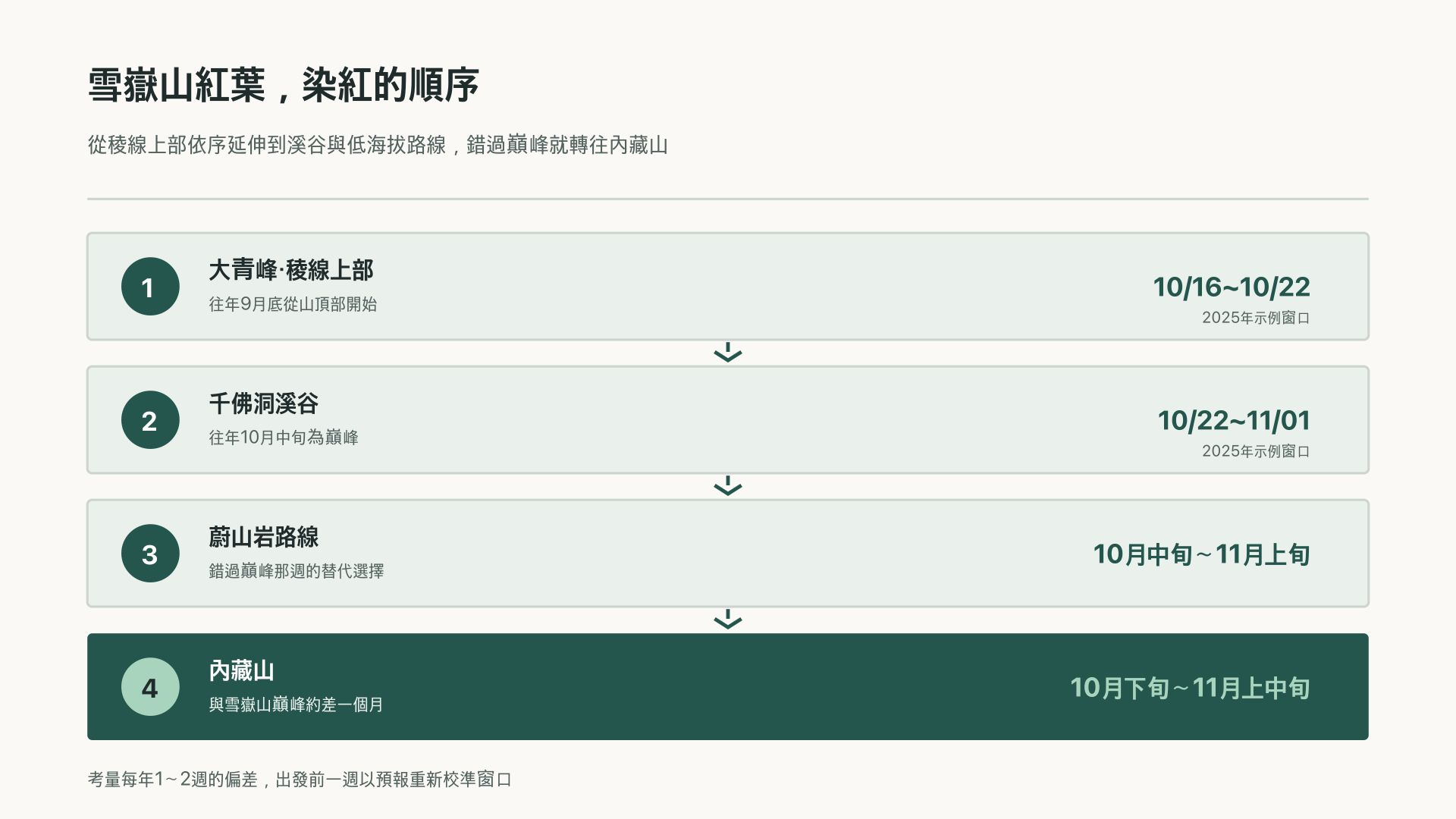Screen dimensions: 1456x819
Task: Click the down arrow below 蔚山岩路線 card
Action: (x=728, y=620)
